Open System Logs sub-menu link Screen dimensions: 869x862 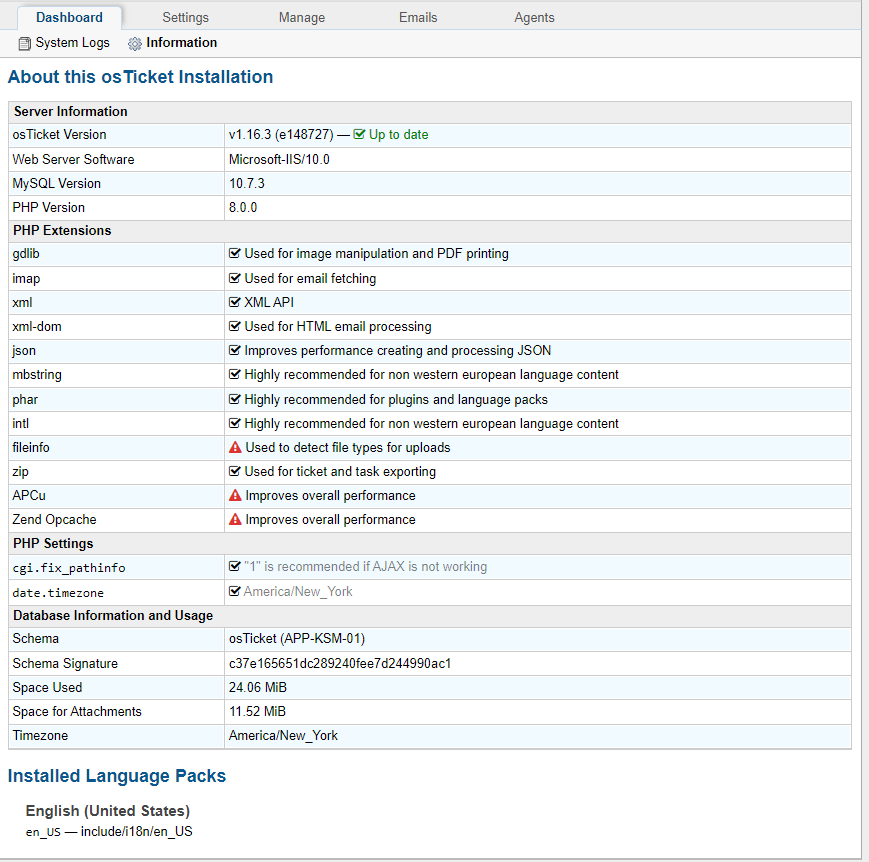click(x=72, y=43)
